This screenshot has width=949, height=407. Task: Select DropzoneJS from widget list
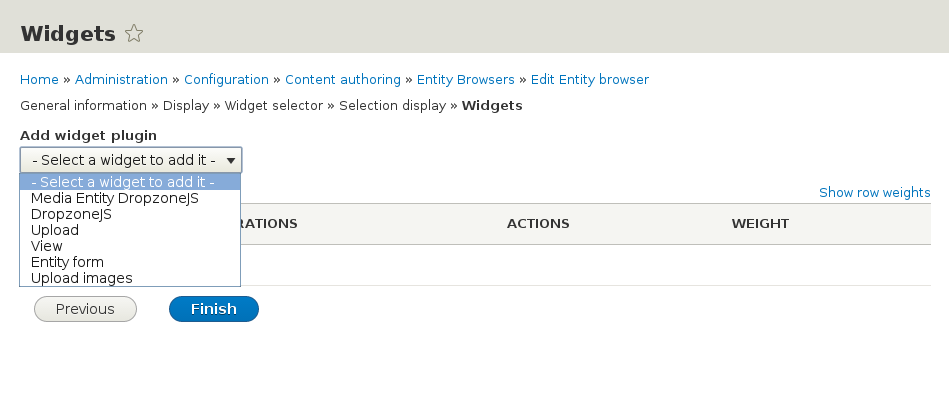71,214
